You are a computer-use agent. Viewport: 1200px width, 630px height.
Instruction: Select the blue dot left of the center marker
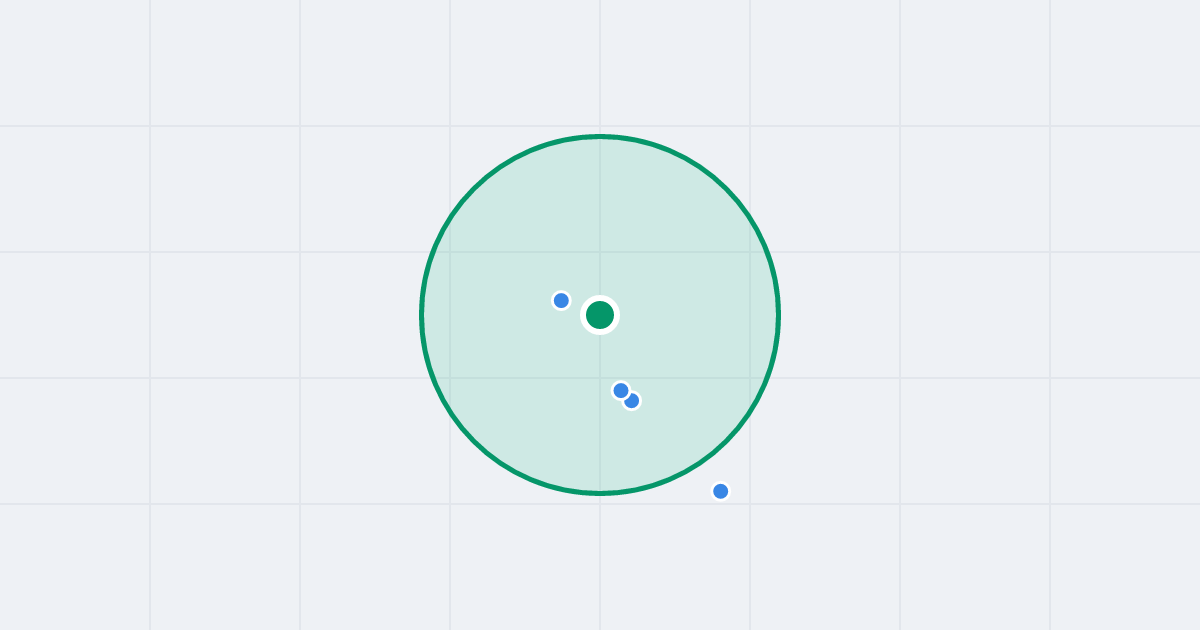point(561,300)
